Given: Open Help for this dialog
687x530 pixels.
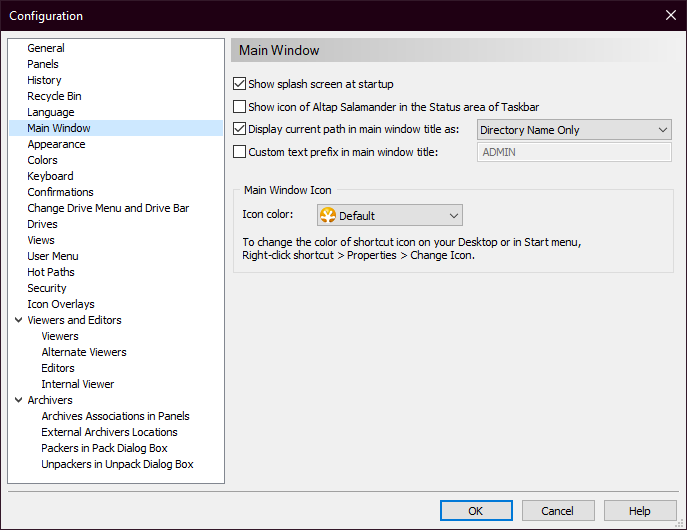Looking at the screenshot, I should click(640, 511).
